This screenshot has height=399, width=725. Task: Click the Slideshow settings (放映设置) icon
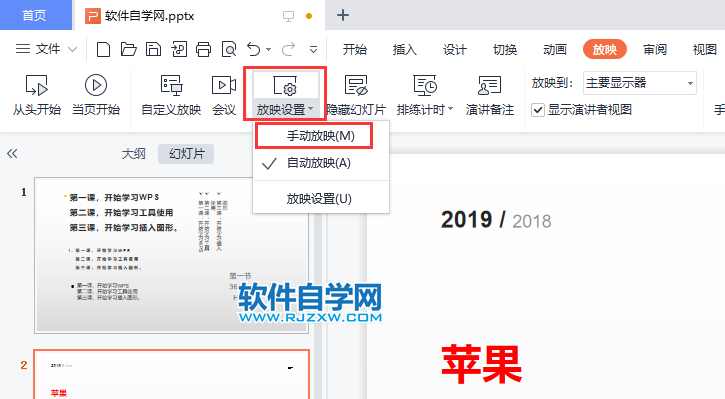[285, 86]
